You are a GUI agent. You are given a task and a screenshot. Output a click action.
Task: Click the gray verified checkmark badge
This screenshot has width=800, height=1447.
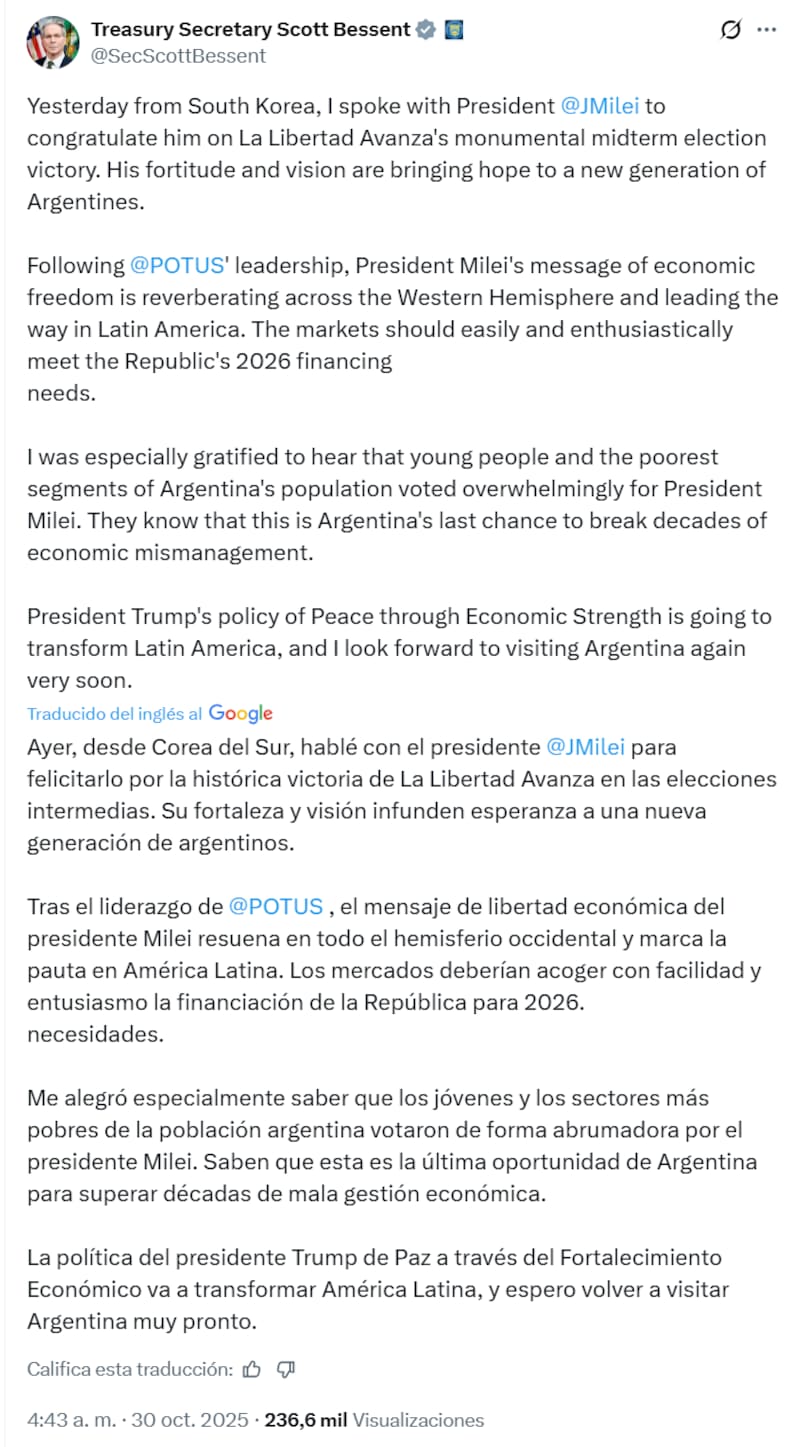pos(426,30)
